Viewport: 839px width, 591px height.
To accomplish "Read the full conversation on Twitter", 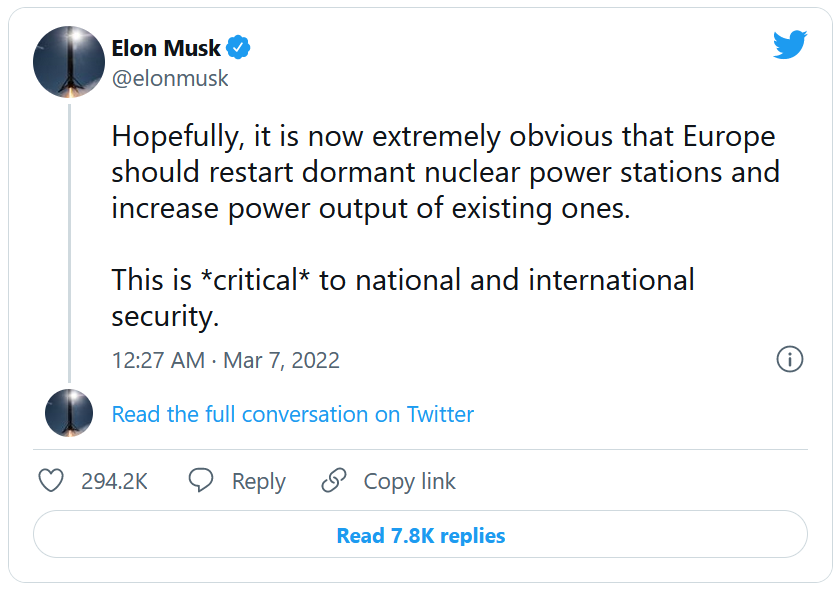I will click(293, 414).
